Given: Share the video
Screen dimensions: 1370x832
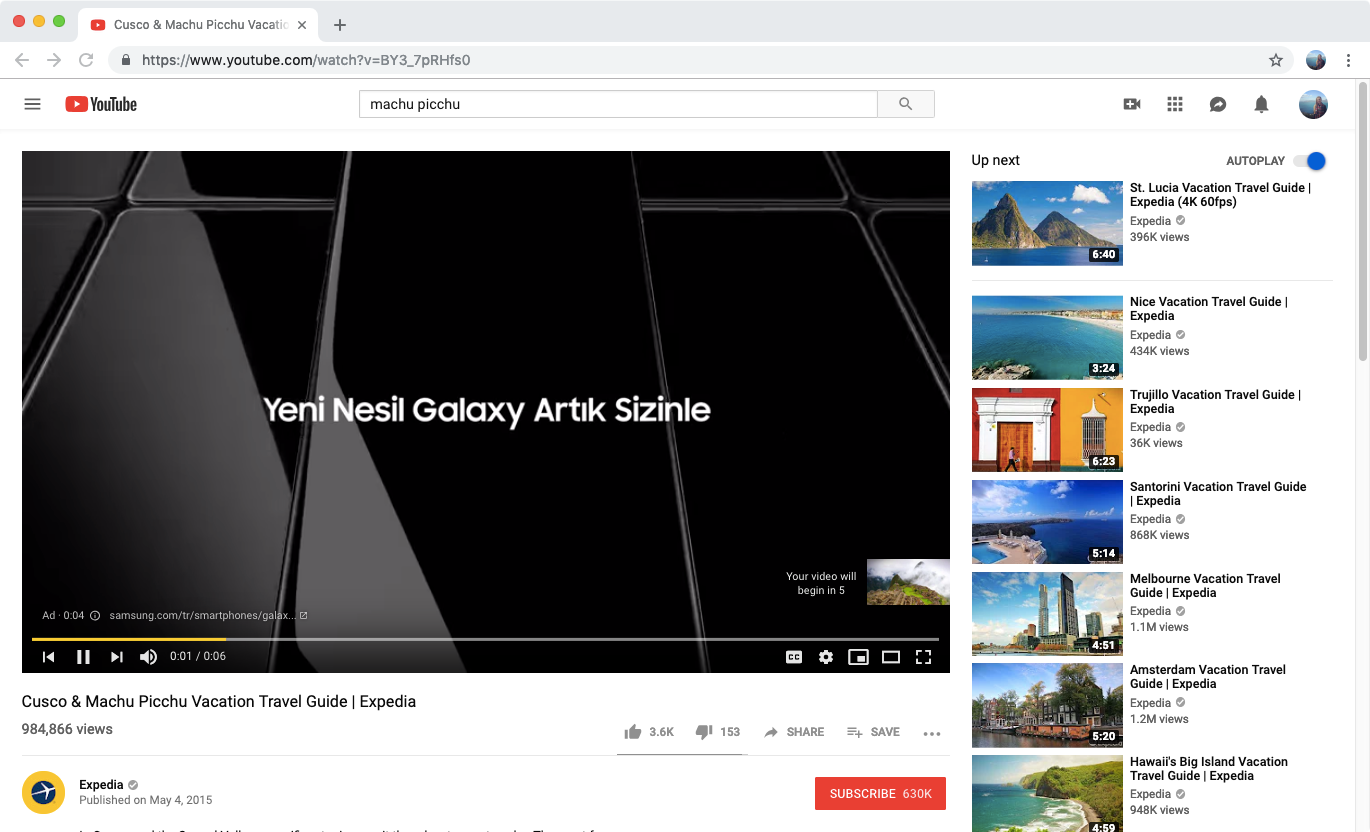Looking at the screenshot, I should coord(794,732).
